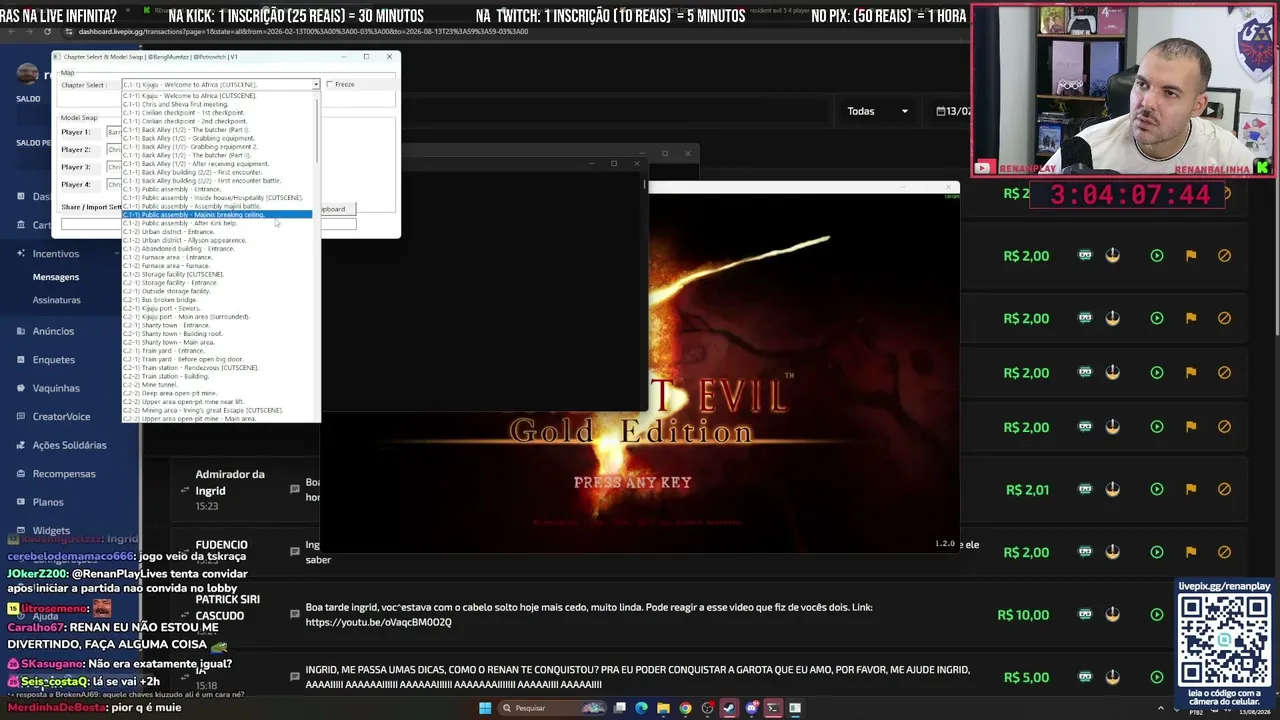
Task: Open Discord from the taskbar
Action: coord(751,708)
